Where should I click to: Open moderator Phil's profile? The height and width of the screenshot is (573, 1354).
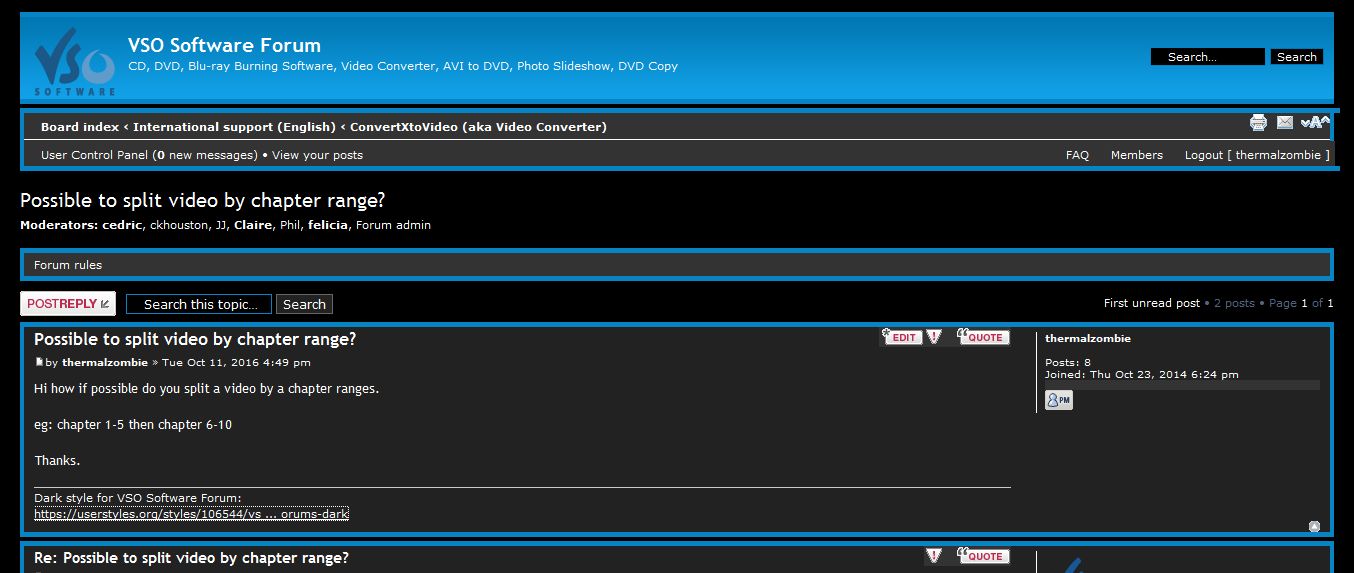tap(290, 225)
